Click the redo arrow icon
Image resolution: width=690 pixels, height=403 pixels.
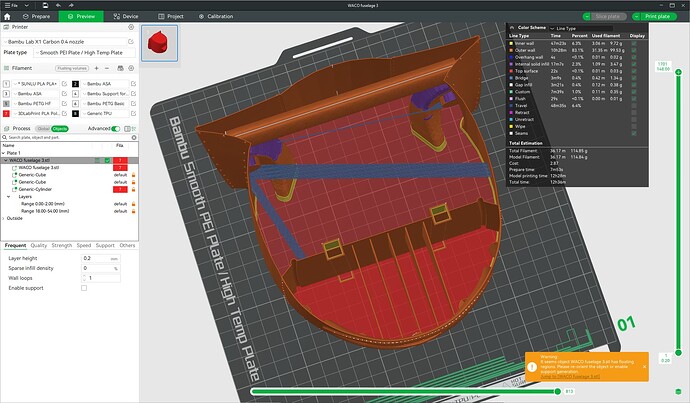click(x=71, y=5)
